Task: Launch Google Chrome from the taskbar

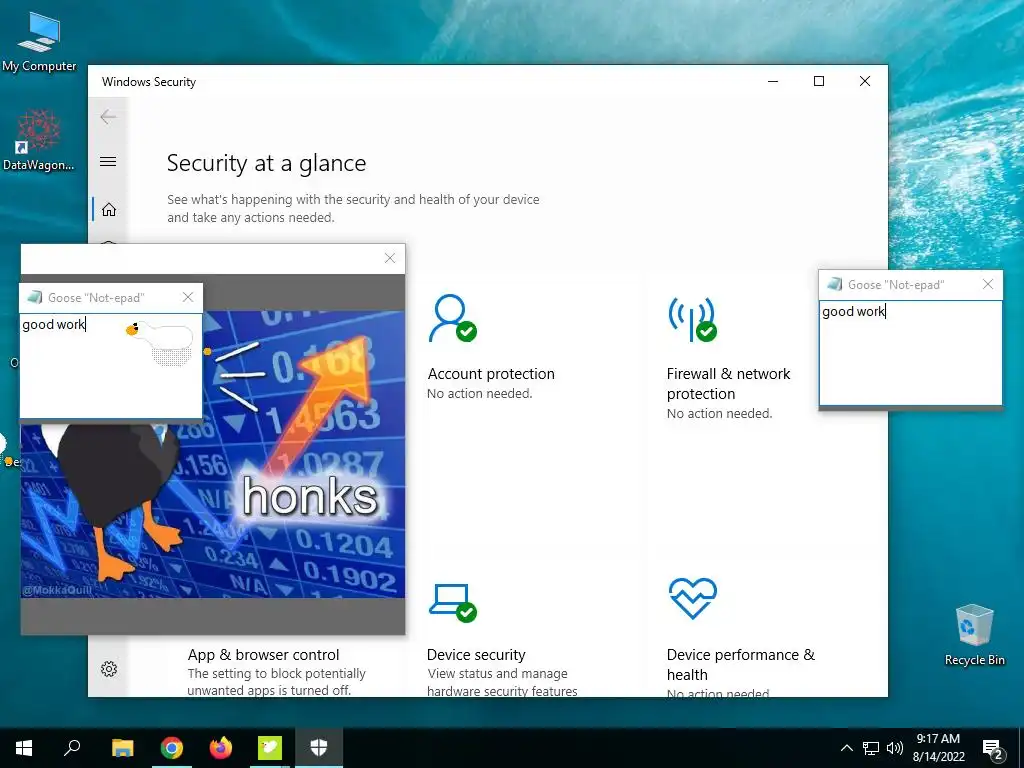Action: (172, 748)
